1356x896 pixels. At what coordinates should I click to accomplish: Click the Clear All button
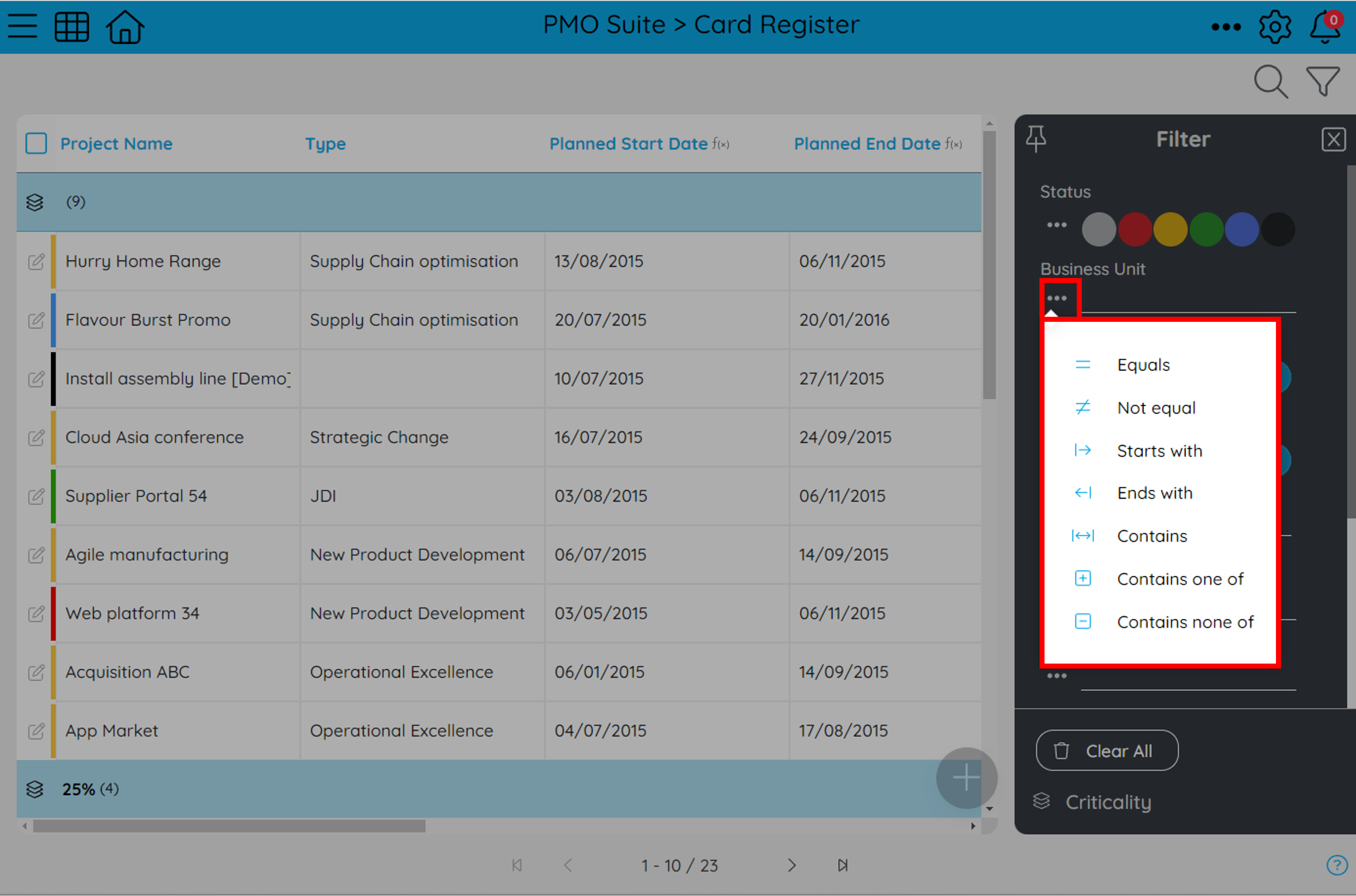[1107, 750]
